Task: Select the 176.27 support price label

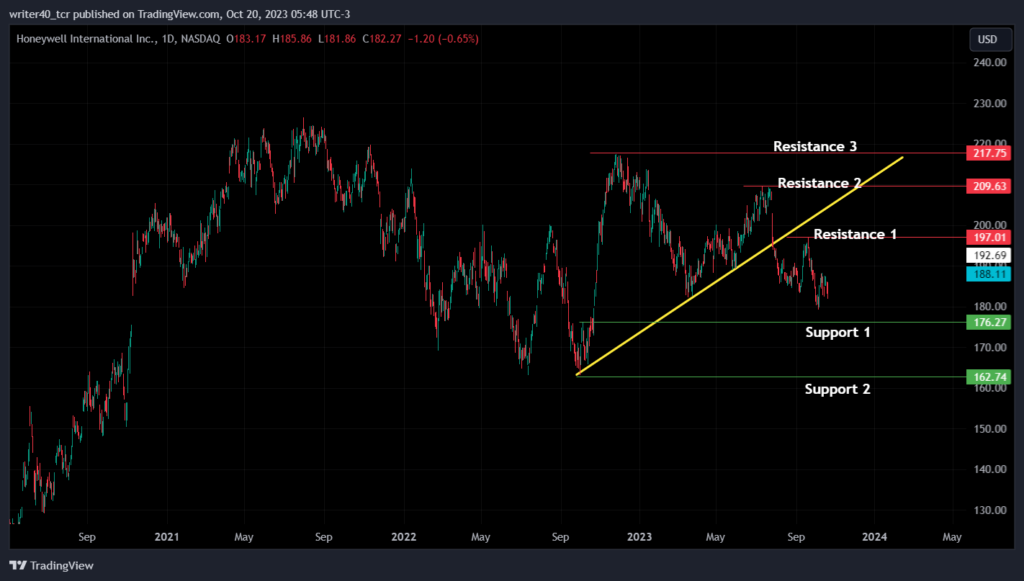Action: [x=989, y=322]
